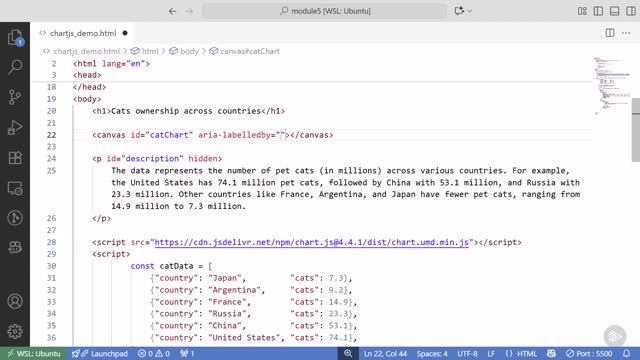This screenshot has width=640, height=360.
Task: Open the Source Control view
Action: [x=15, y=97]
